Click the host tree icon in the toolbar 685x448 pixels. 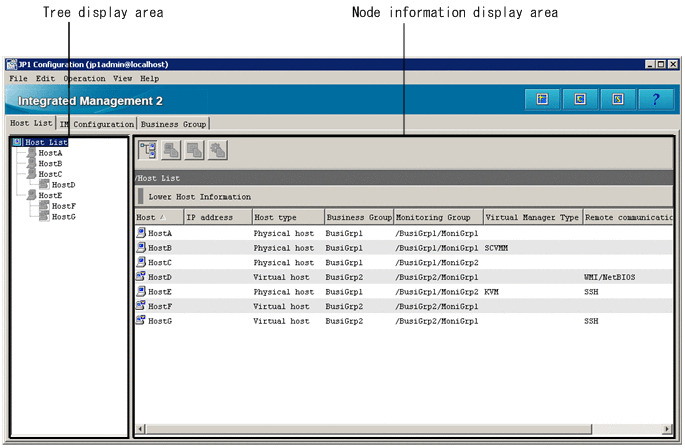point(147,150)
